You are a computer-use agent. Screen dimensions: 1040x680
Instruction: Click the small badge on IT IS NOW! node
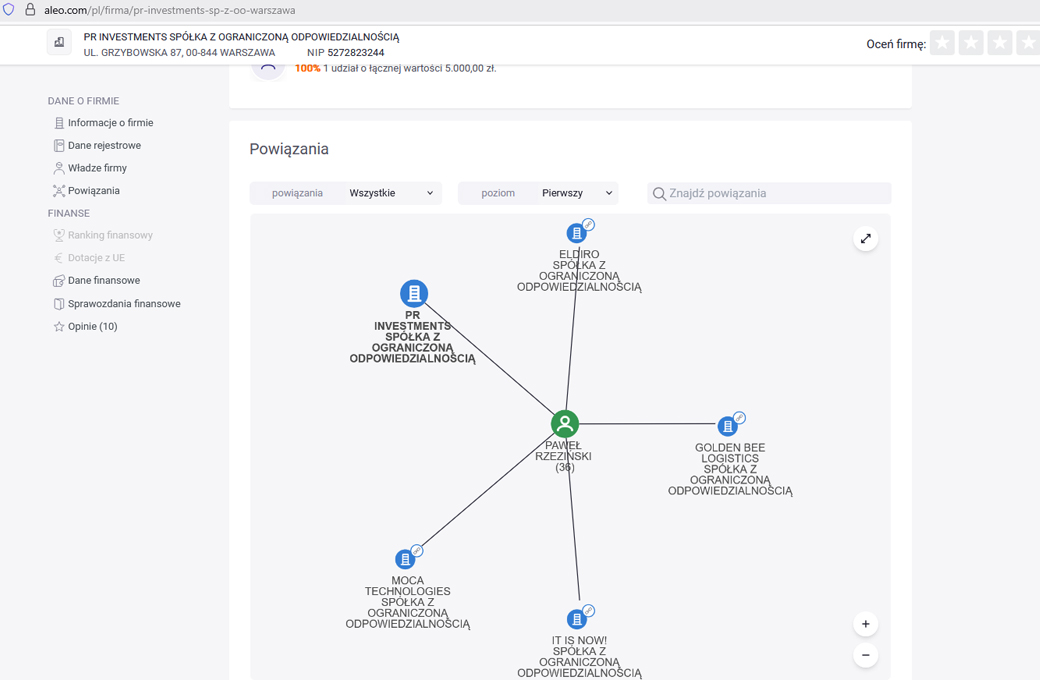tap(588, 610)
